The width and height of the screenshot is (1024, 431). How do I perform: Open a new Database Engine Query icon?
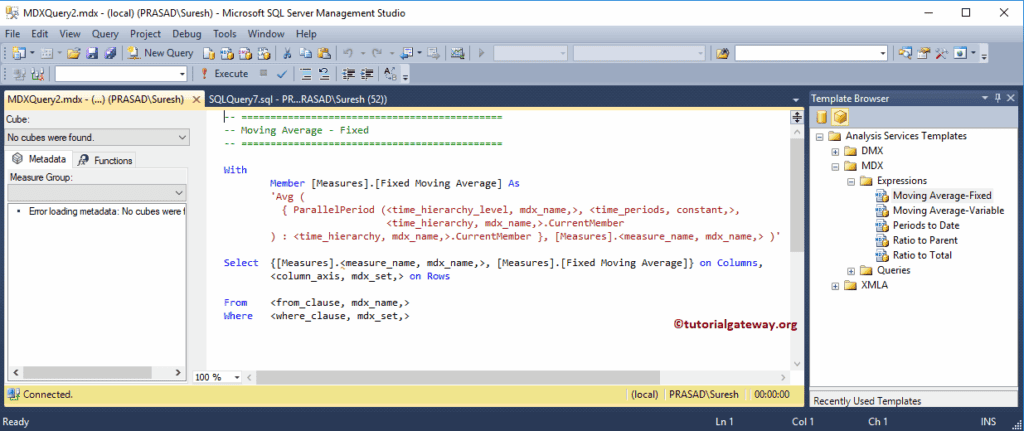pos(208,53)
